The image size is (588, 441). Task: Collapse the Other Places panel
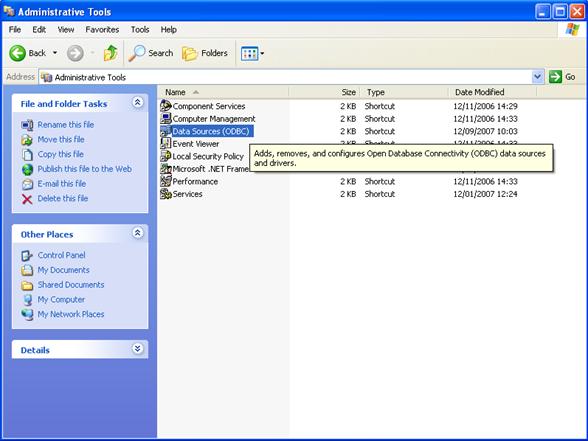pyautogui.click(x=138, y=233)
